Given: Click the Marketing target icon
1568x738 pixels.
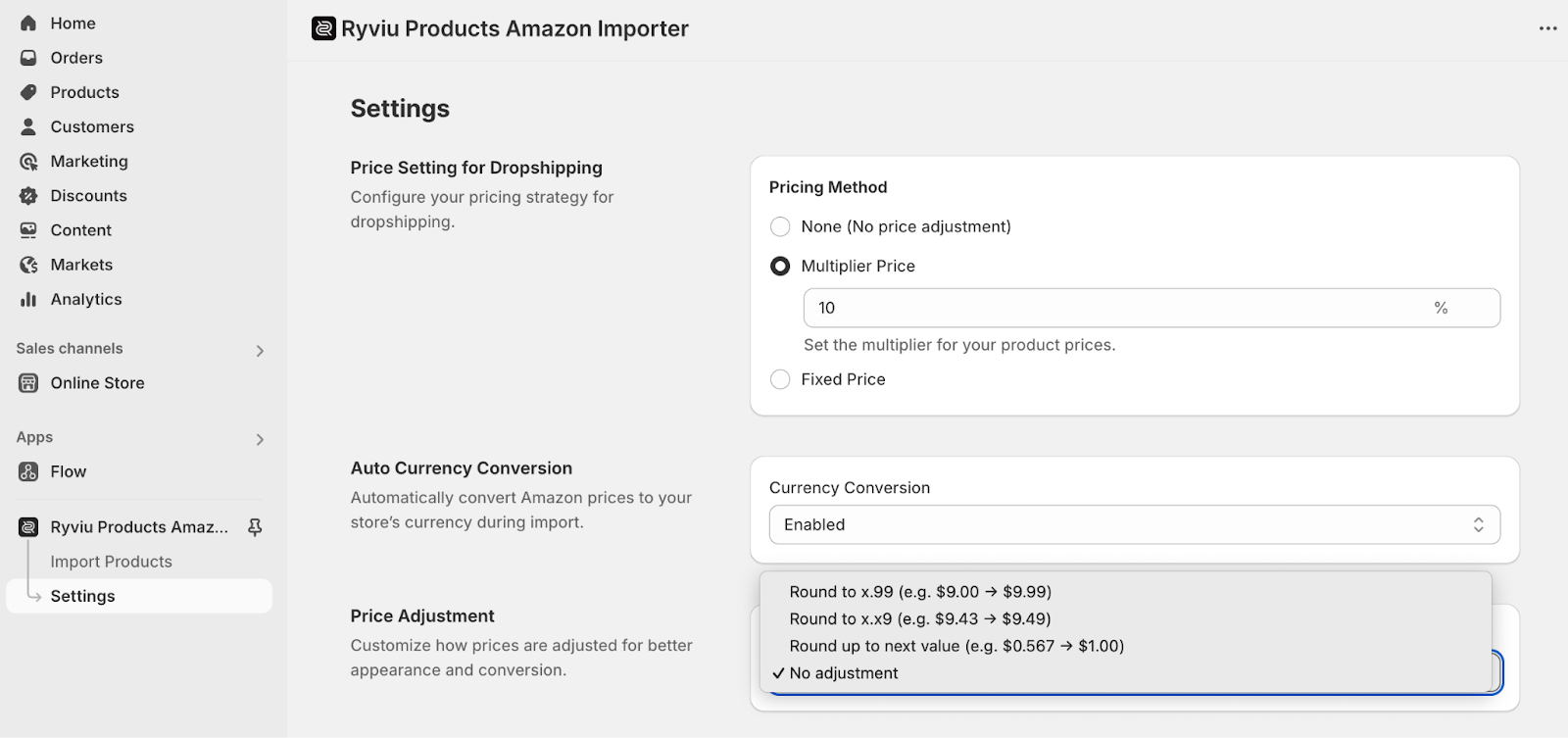Looking at the screenshot, I should click(x=28, y=161).
